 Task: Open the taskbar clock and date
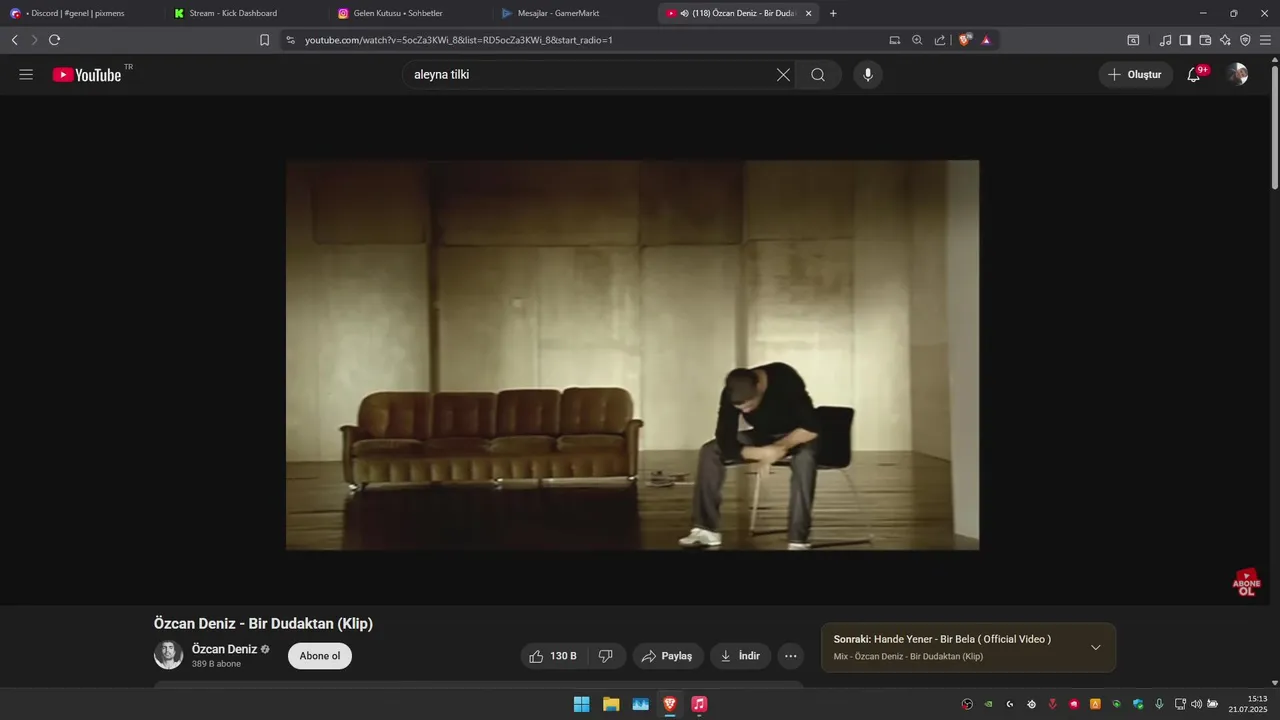coord(1248,704)
